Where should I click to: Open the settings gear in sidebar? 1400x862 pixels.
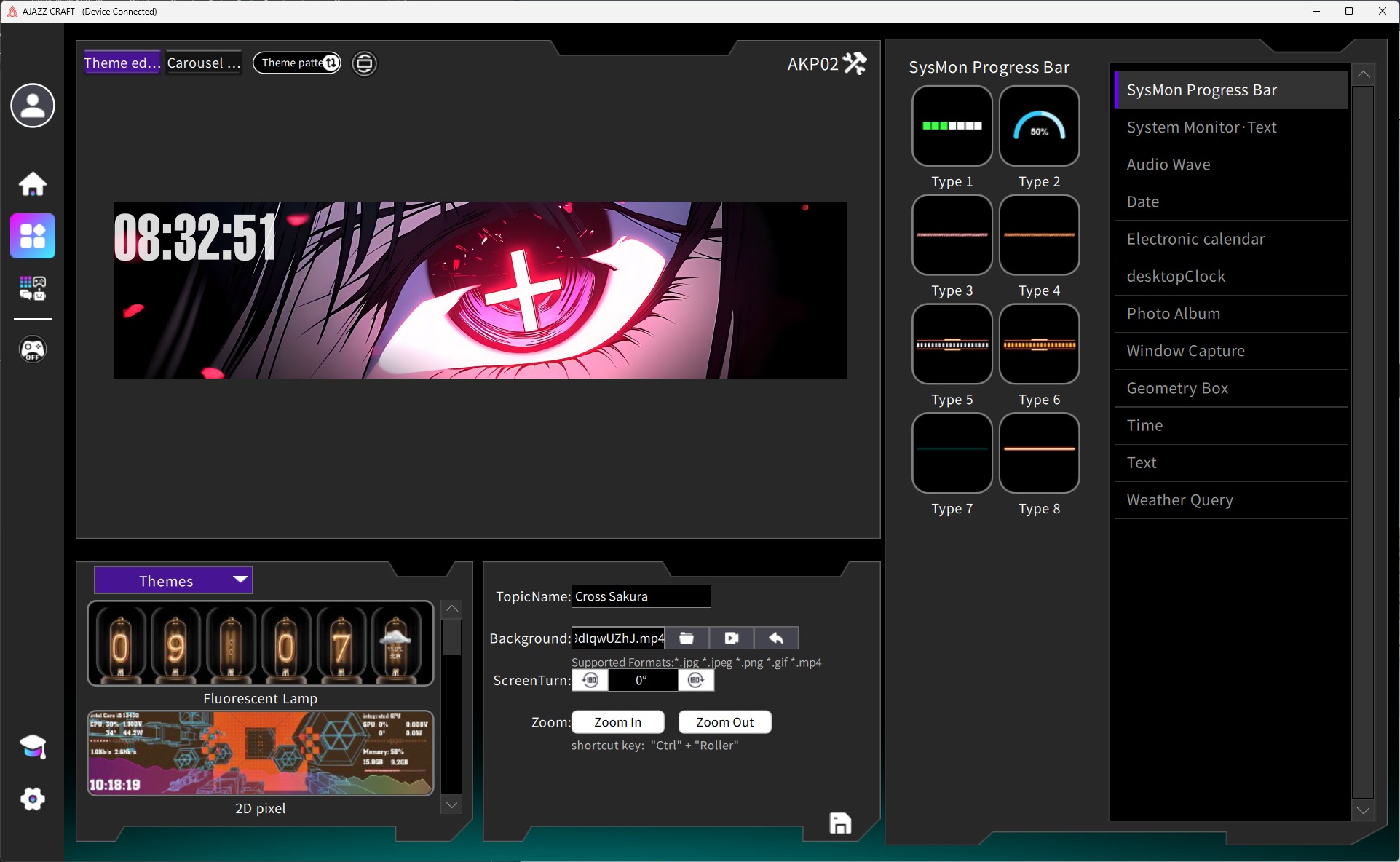coord(33,799)
